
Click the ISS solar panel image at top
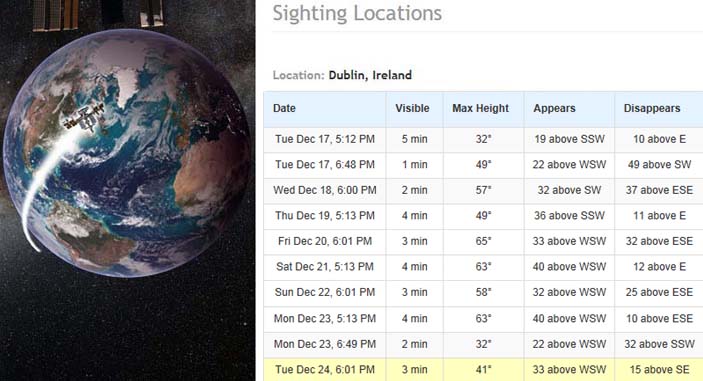click(x=98, y=14)
